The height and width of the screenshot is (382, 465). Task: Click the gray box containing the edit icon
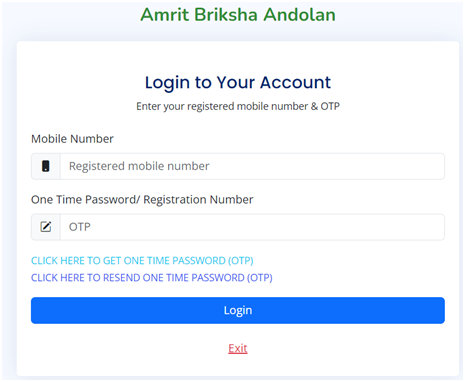[x=46, y=227]
